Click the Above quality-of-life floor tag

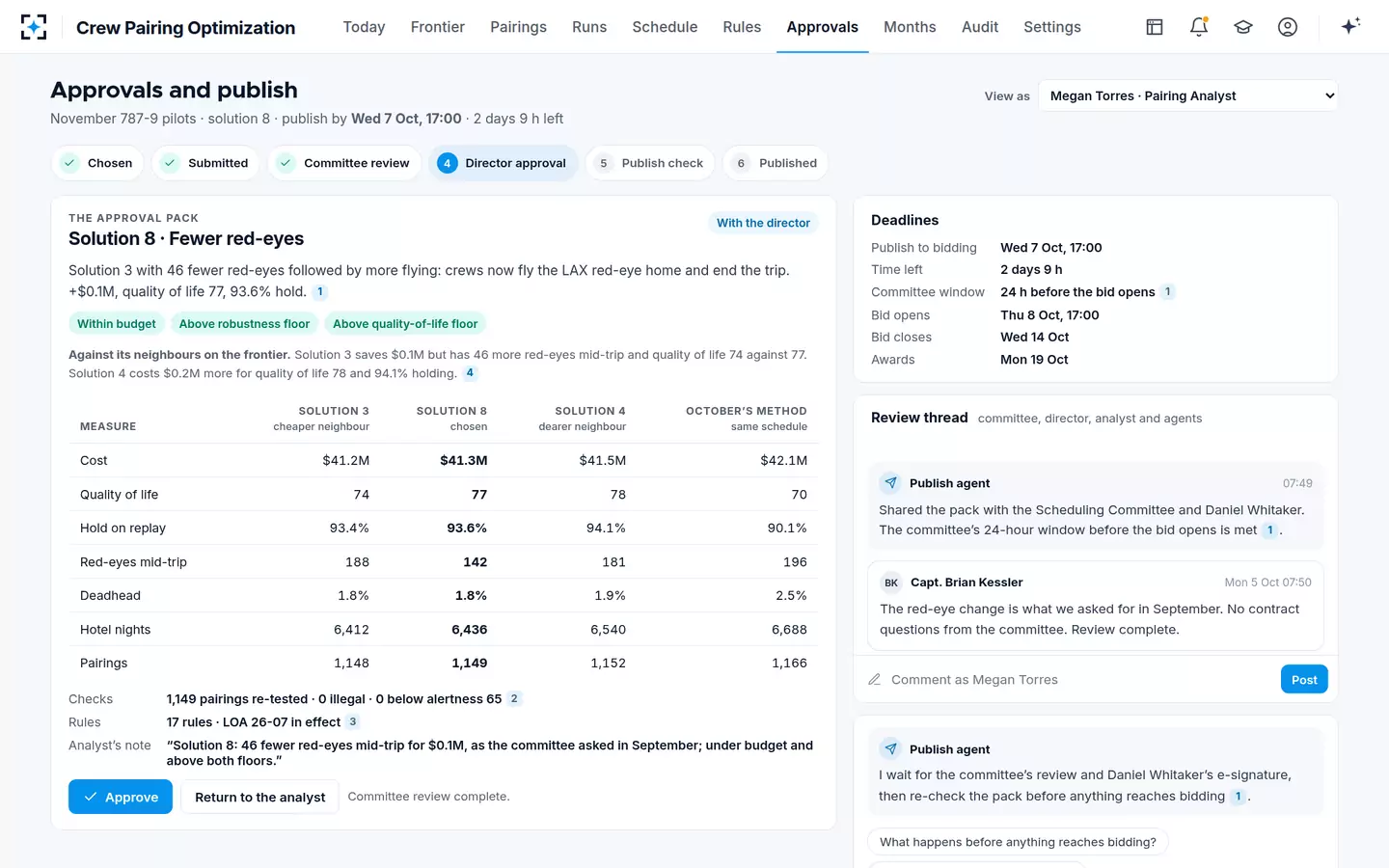pos(405,324)
